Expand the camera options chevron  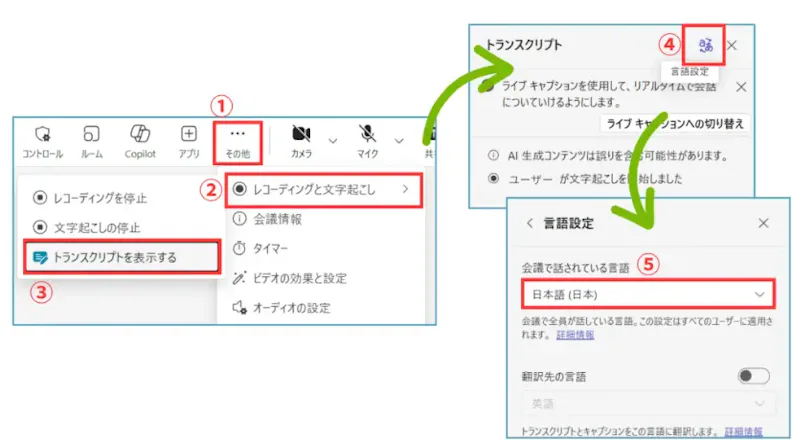[x=333, y=141]
